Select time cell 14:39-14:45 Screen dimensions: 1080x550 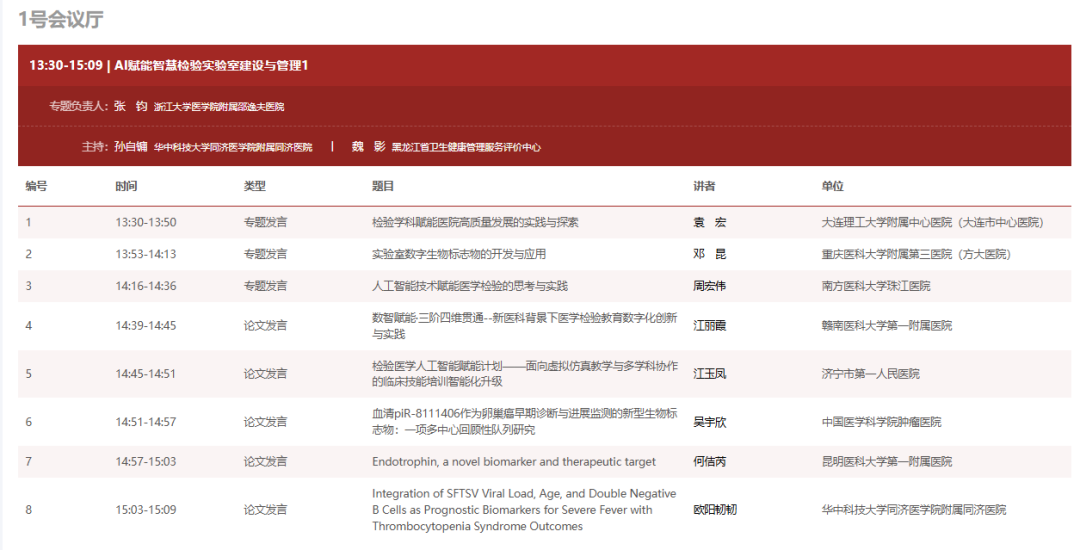(x=145, y=326)
